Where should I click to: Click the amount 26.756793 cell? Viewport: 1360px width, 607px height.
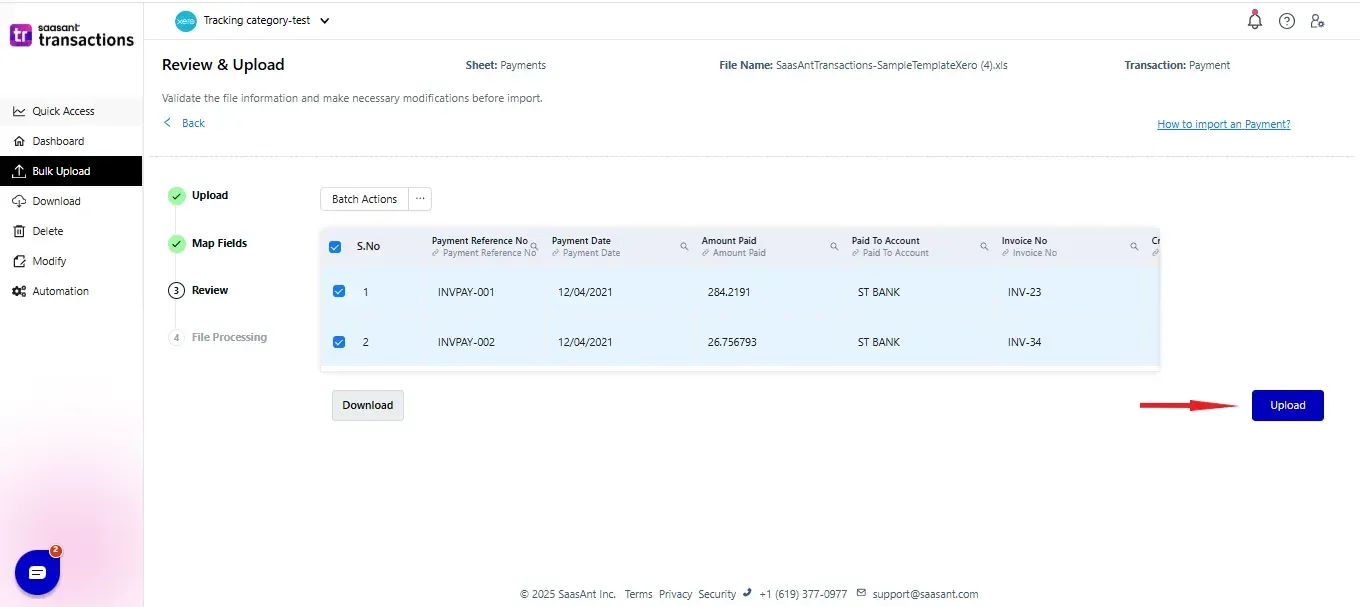click(x=732, y=342)
